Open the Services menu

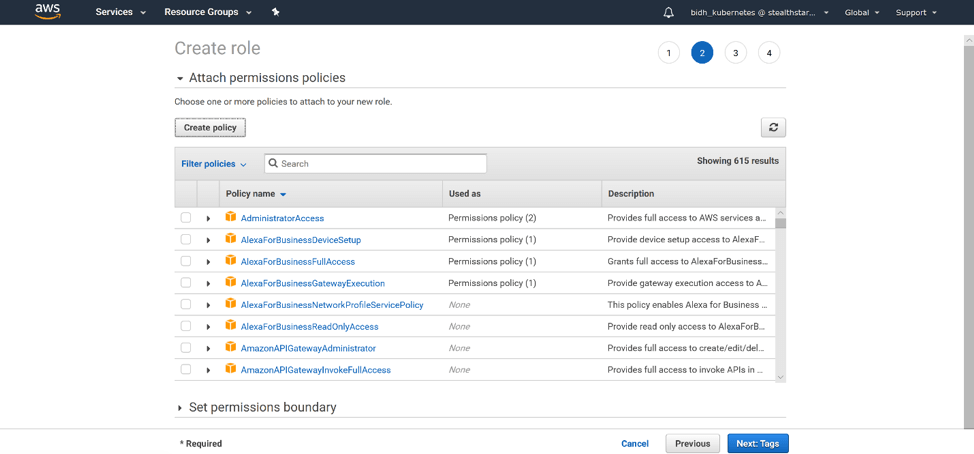pyautogui.click(x=121, y=12)
